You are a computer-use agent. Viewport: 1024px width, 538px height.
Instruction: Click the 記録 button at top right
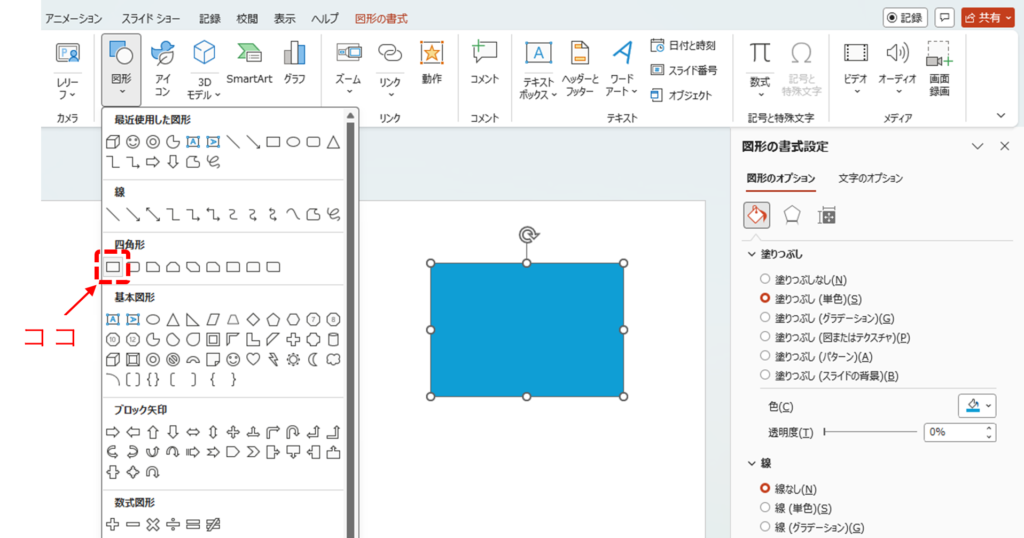(905, 18)
